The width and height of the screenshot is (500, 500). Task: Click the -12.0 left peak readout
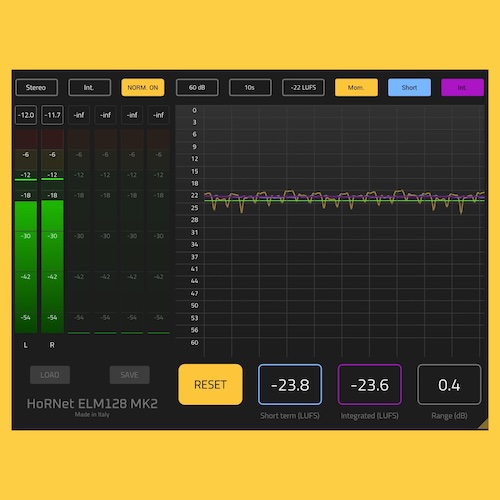tap(26, 115)
